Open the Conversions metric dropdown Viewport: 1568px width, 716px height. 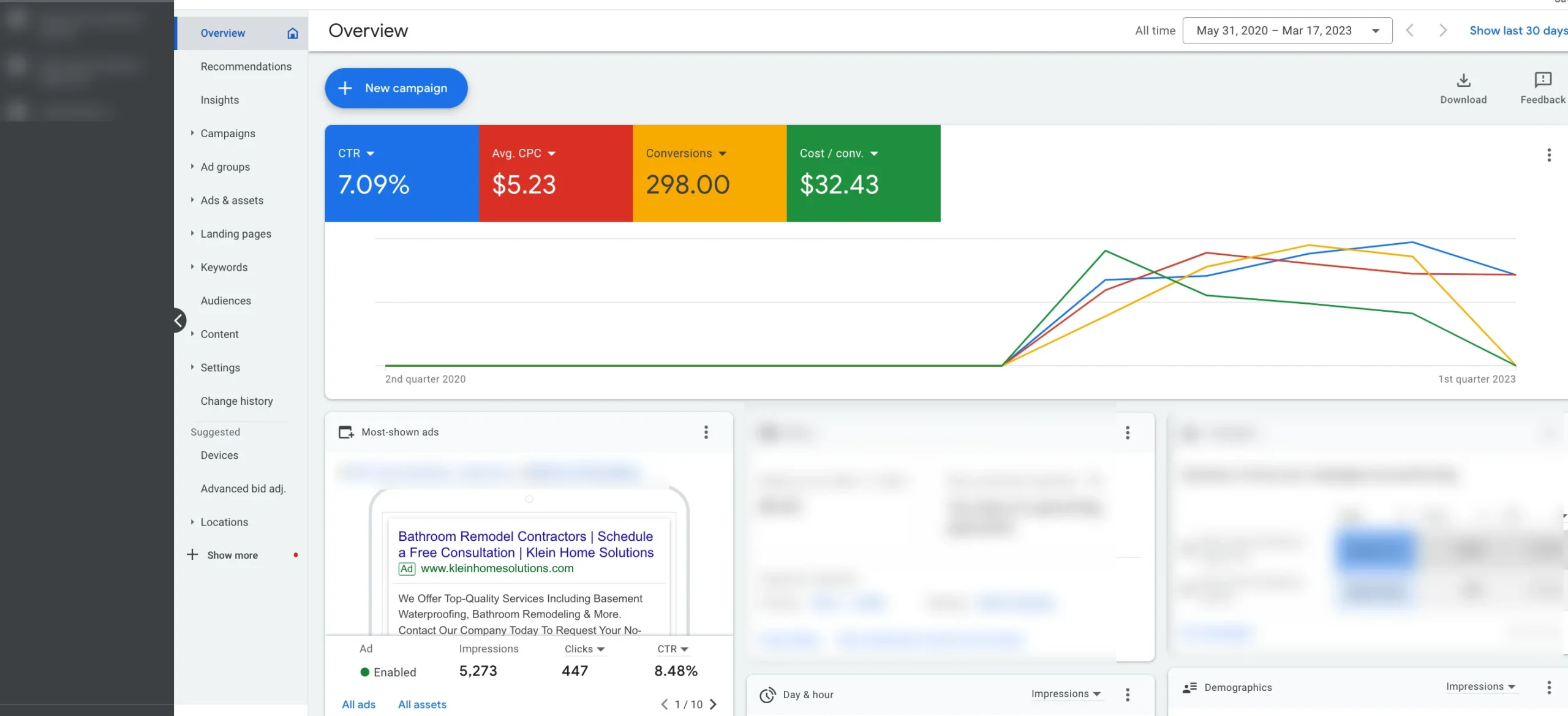(x=722, y=154)
